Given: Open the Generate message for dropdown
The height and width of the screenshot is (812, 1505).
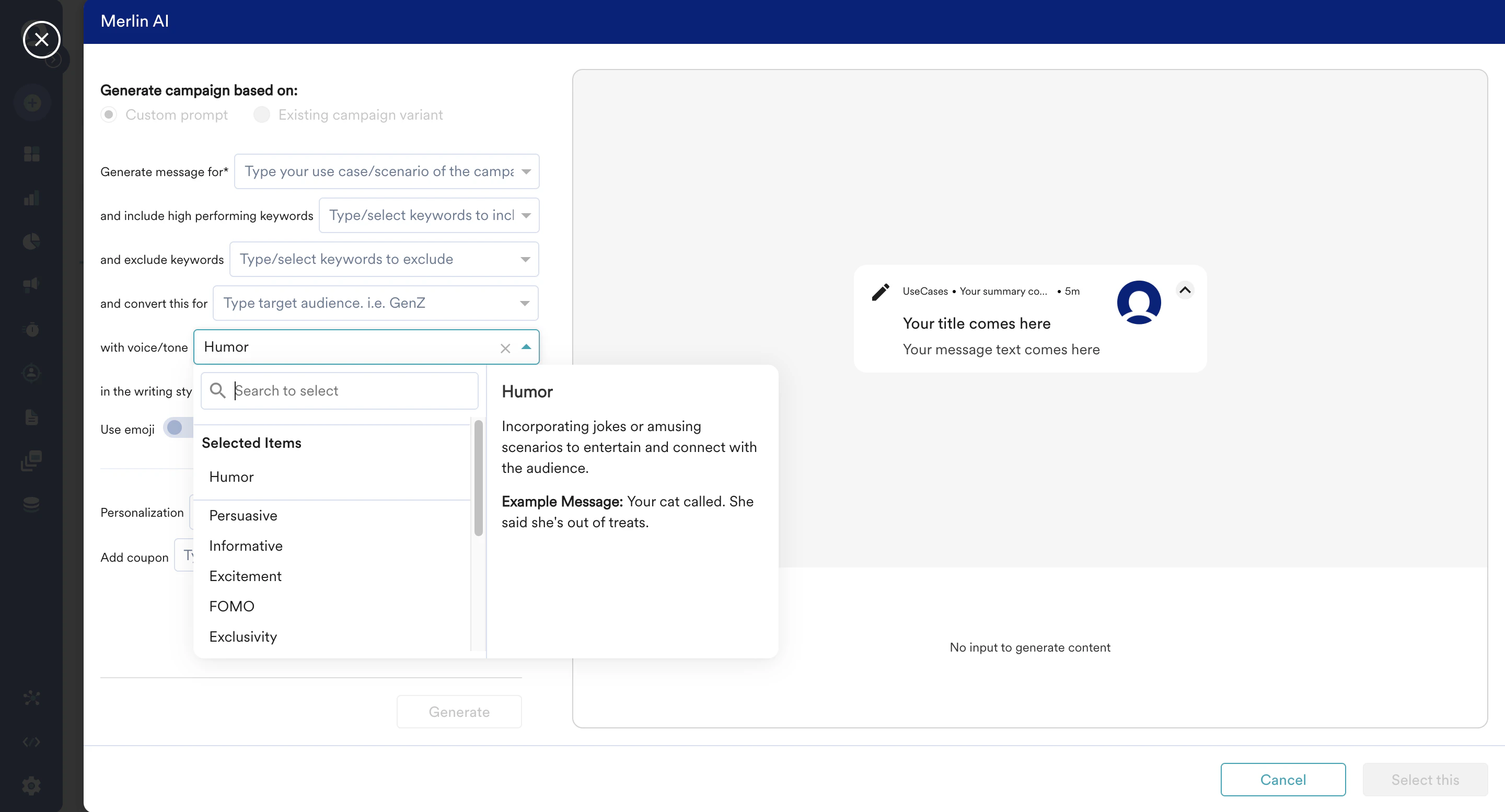Looking at the screenshot, I should click(x=526, y=172).
